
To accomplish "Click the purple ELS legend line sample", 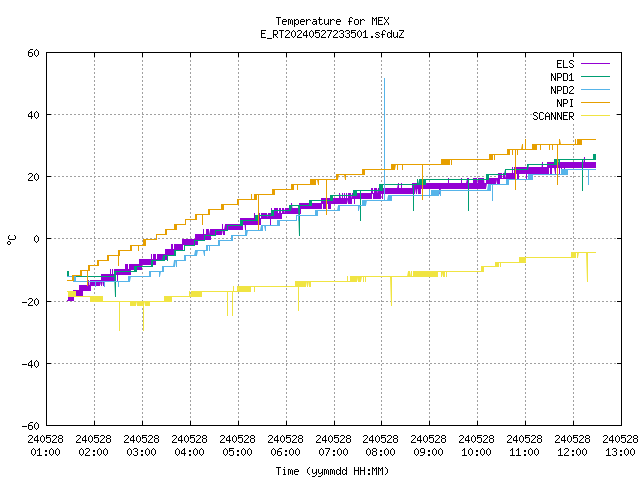I will (x=595, y=64).
